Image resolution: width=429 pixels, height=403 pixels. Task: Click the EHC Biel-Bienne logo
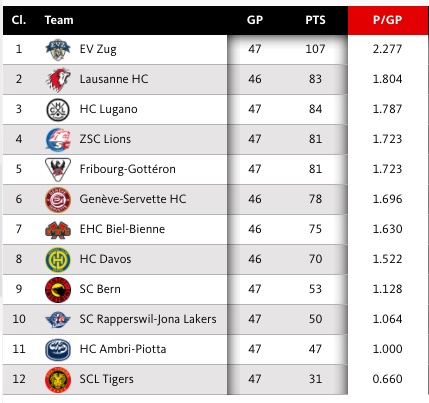[58, 230]
